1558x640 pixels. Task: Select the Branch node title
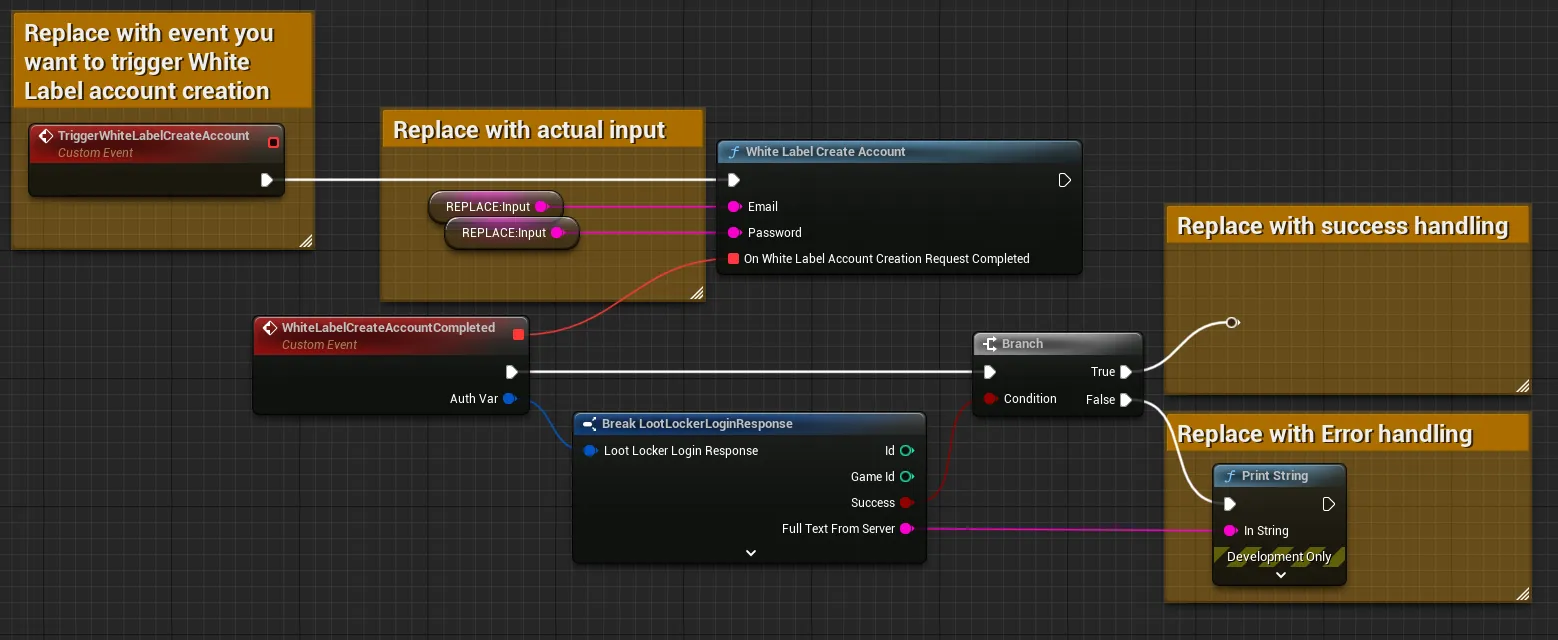pyautogui.click(x=1022, y=344)
